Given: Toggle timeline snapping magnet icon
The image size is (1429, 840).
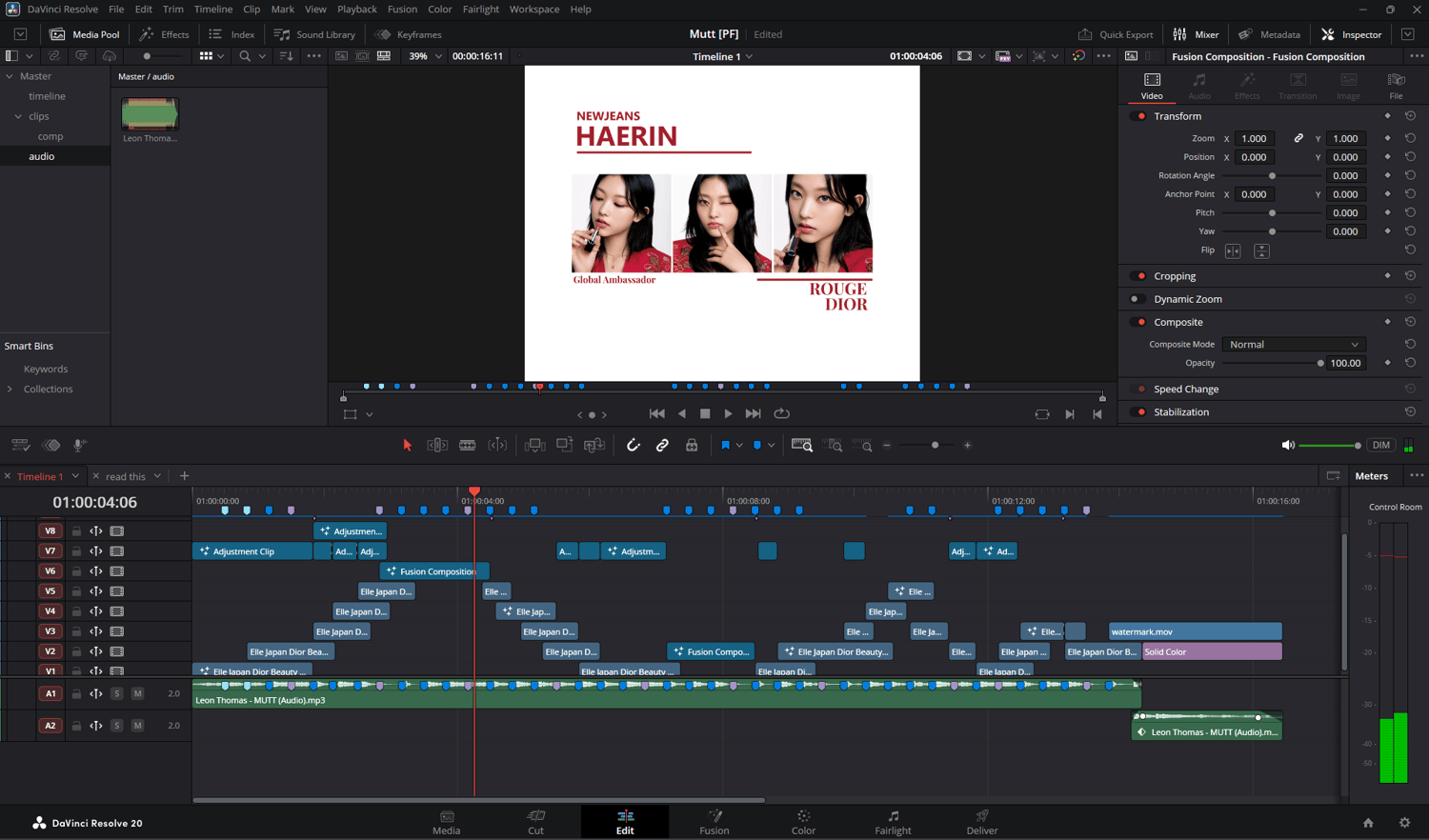Looking at the screenshot, I should [633, 445].
